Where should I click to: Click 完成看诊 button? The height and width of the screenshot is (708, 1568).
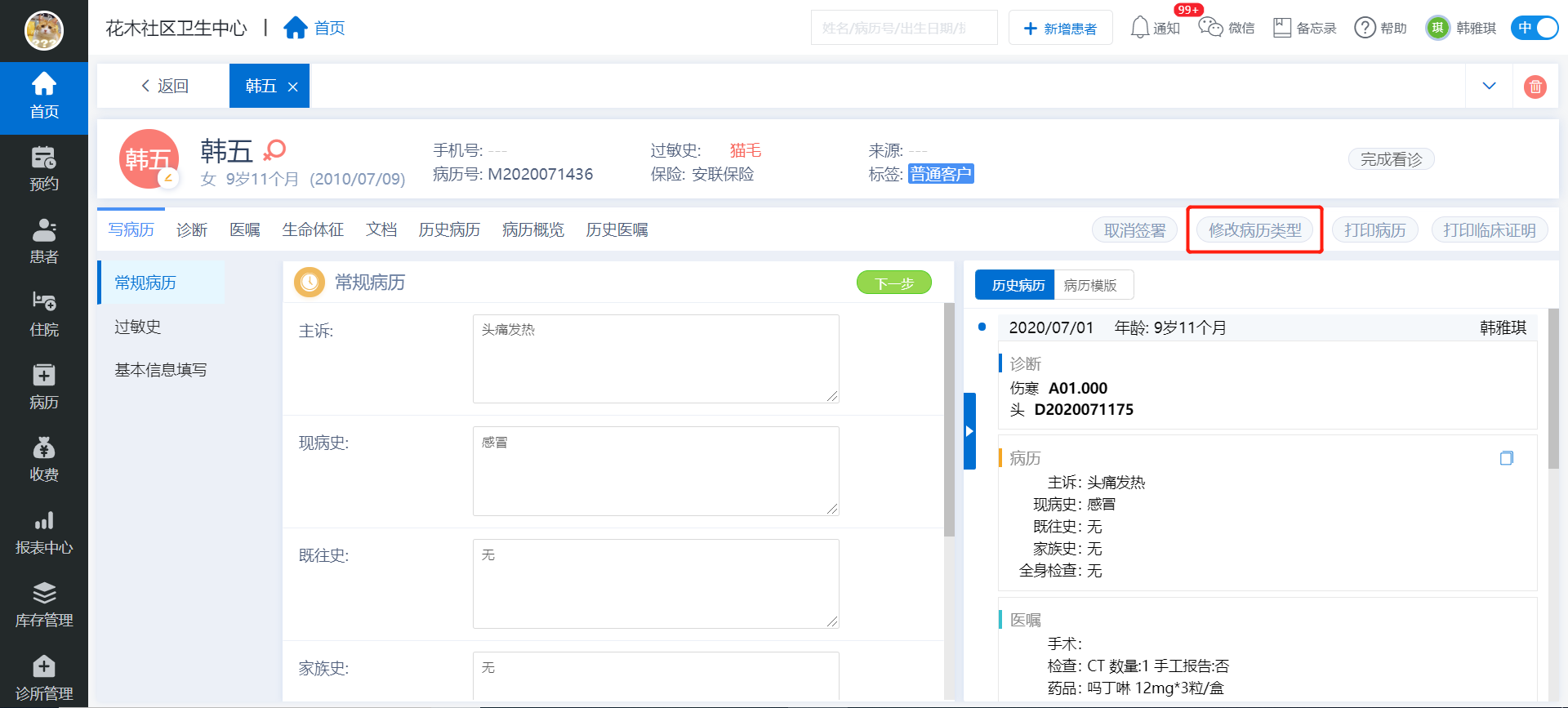tap(1391, 159)
